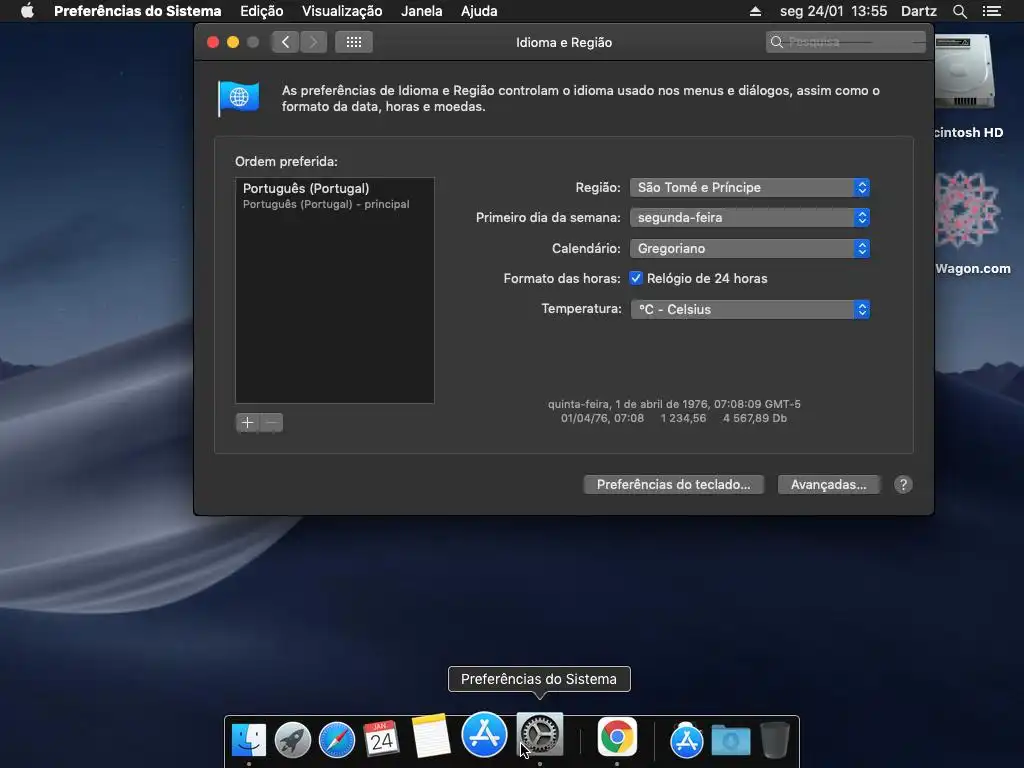Screen dimensions: 1024x768
Task: Click the Pesquisa search field
Action: coord(846,42)
